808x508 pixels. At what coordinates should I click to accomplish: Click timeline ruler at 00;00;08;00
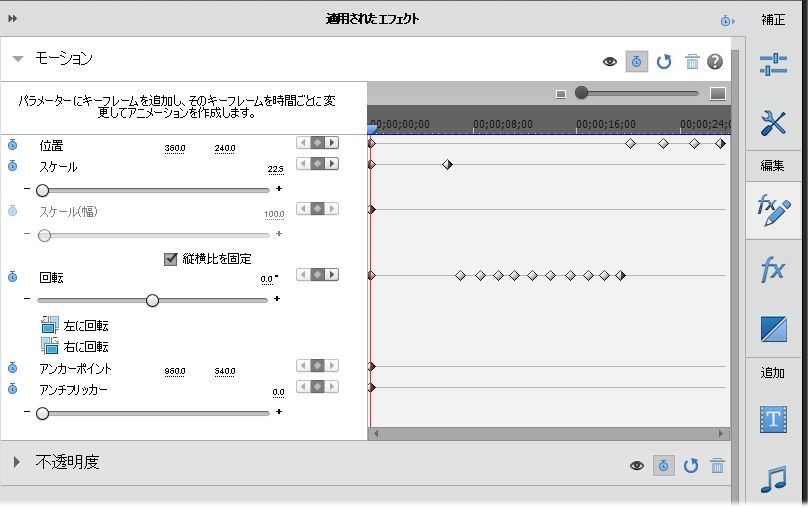pyautogui.click(x=502, y=124)
